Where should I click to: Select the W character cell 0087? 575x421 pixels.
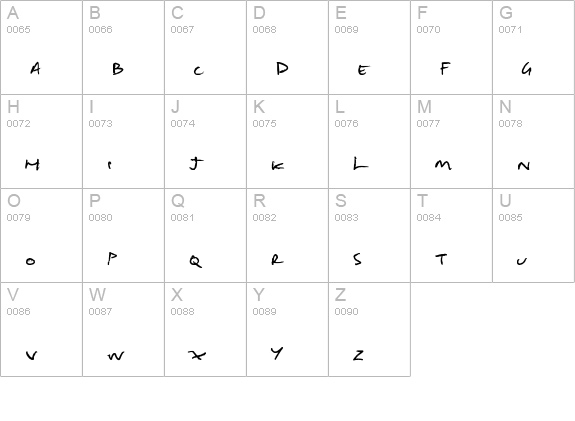pos(124,329)
